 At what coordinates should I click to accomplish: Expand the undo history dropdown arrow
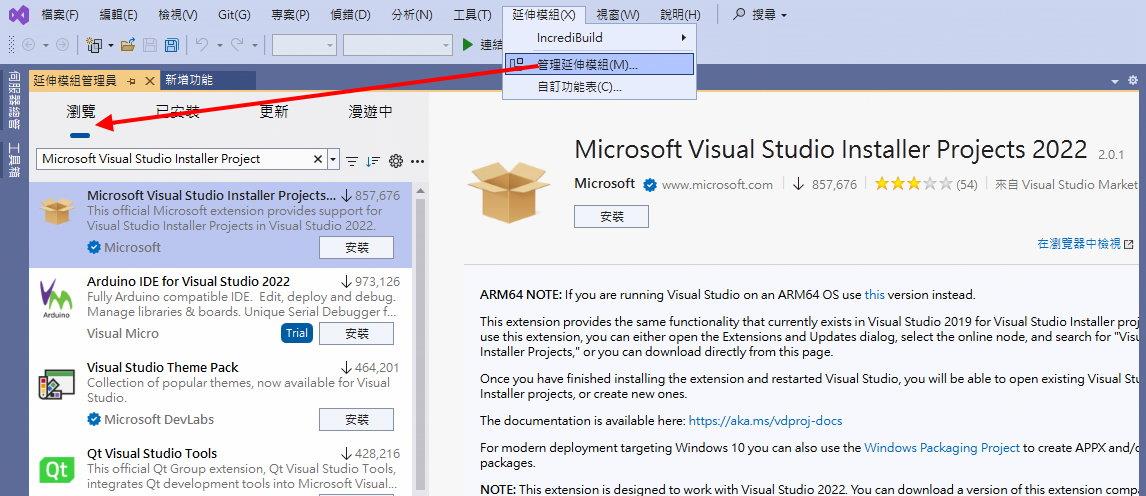pyautogui.click(x=218, y=45)
